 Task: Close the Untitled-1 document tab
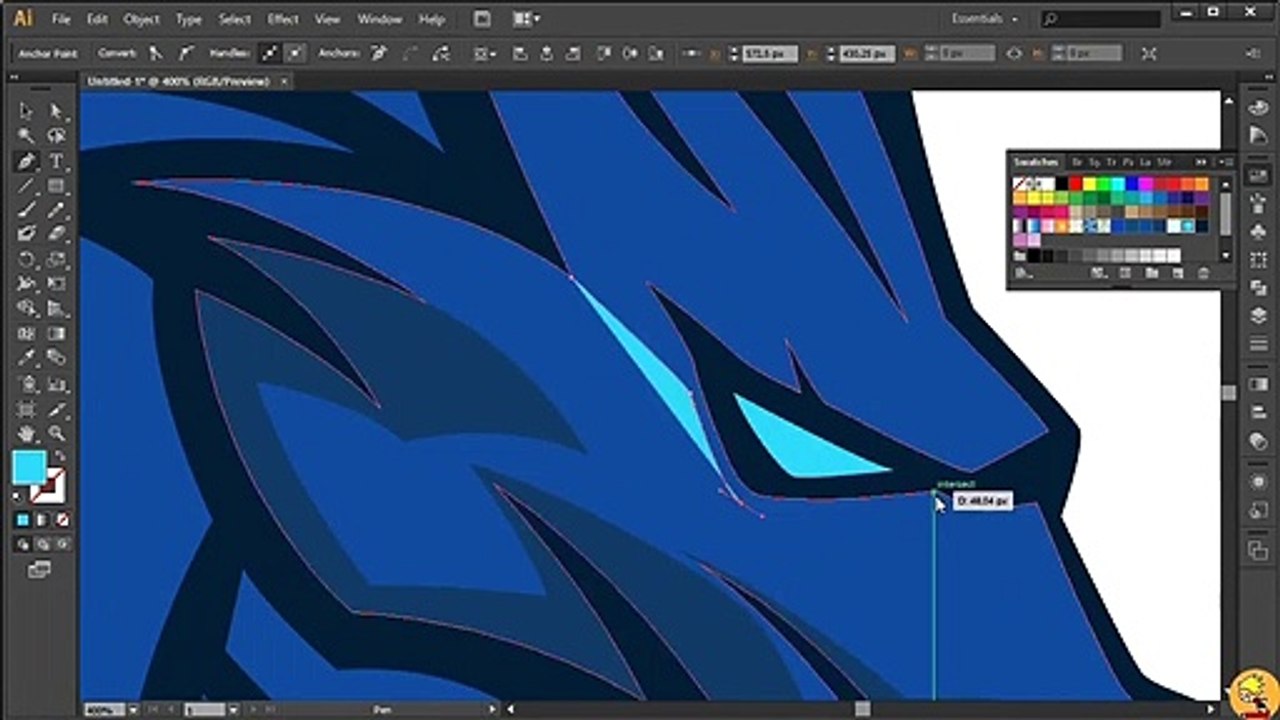pos(284,81)
